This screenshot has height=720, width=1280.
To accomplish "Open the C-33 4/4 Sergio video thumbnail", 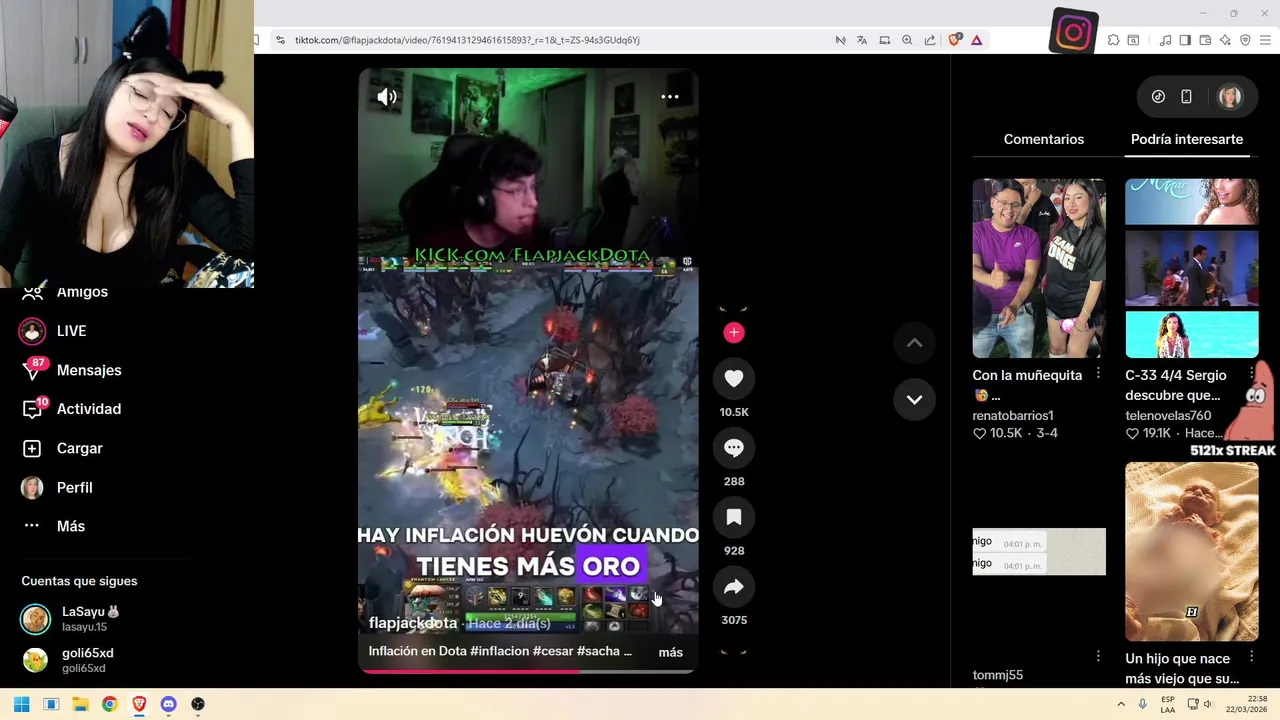I will pos(1192,268).
